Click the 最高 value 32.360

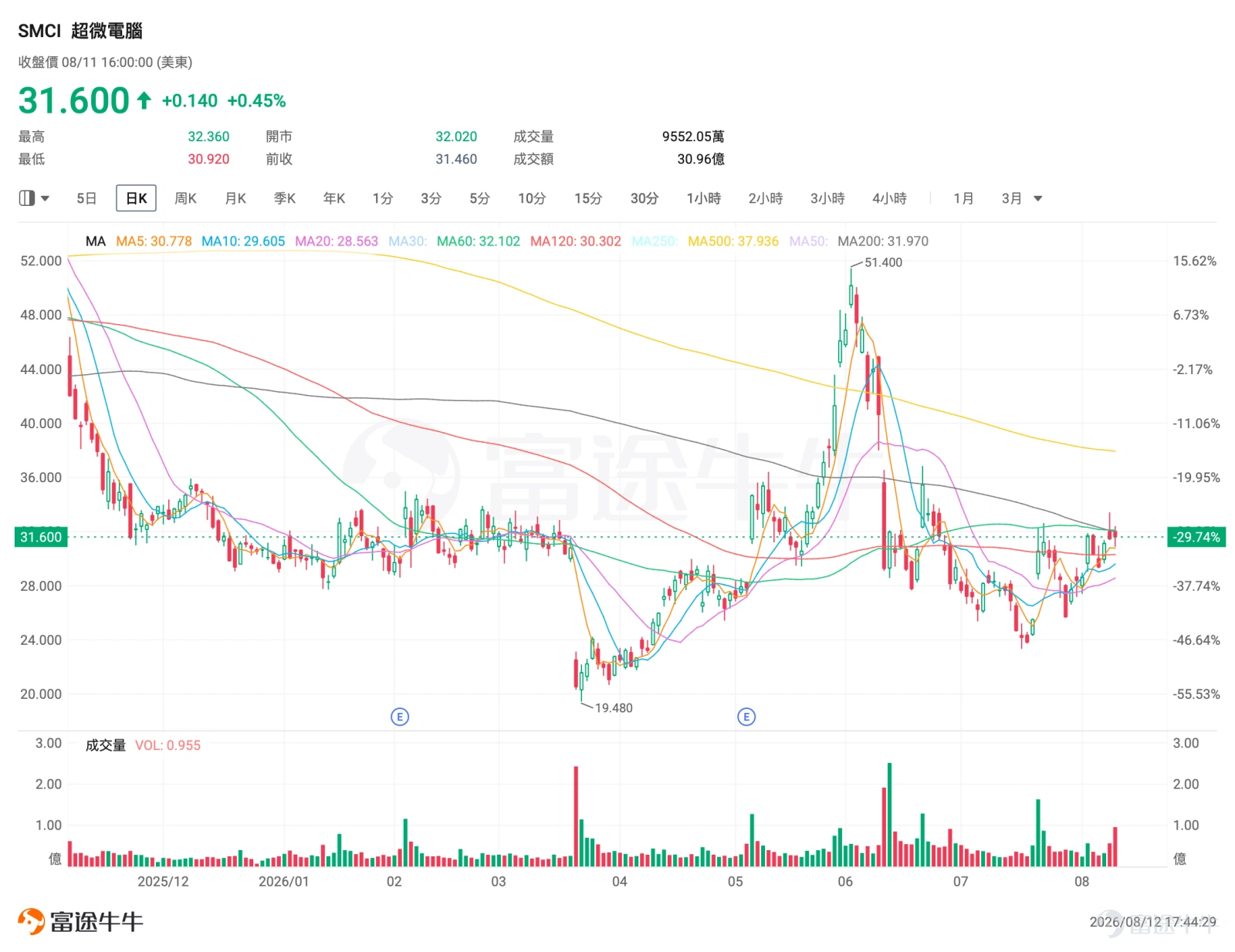pos(208,137)
